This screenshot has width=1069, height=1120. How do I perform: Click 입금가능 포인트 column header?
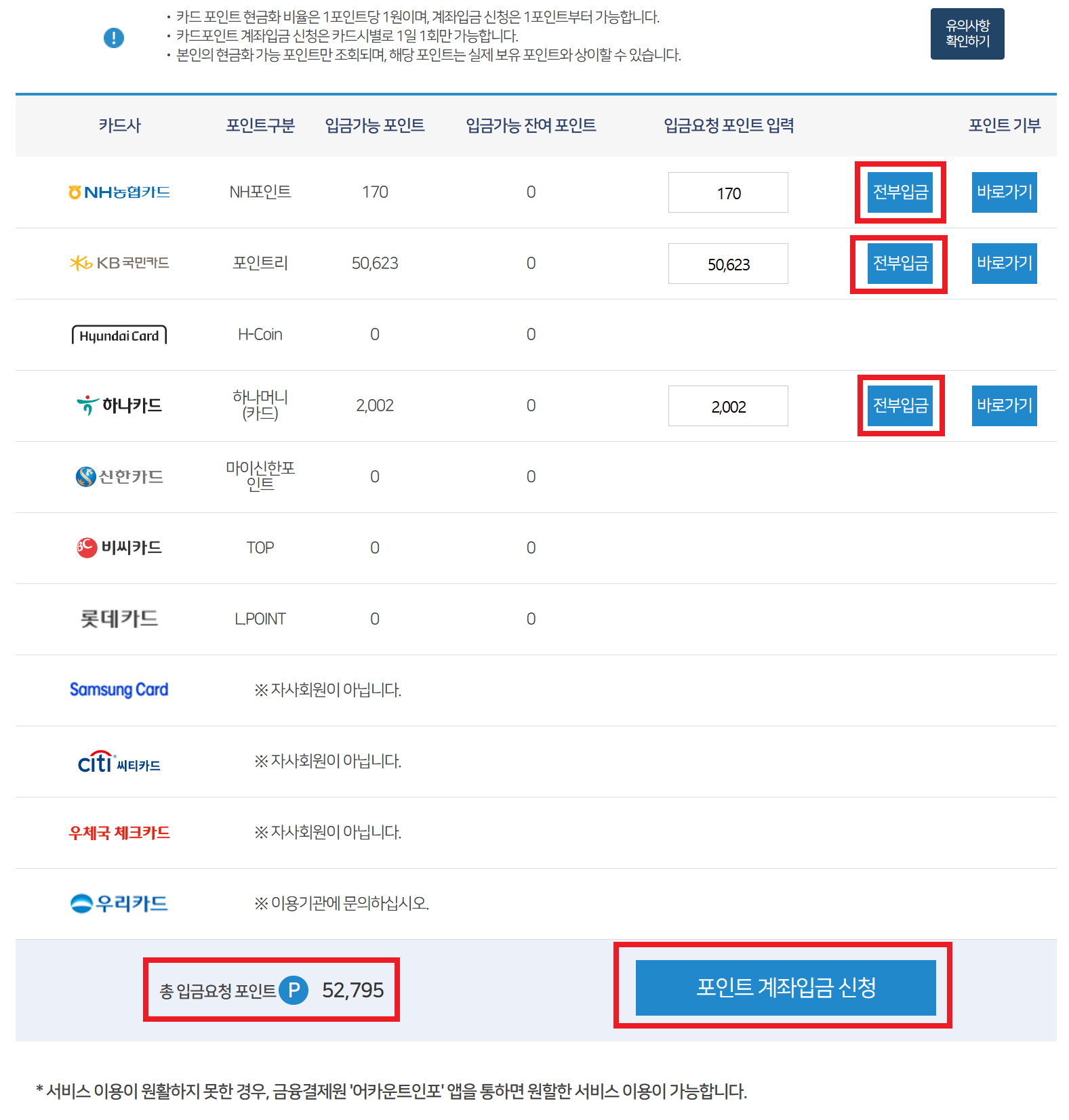pyautogui.click(x=375, y=125)
